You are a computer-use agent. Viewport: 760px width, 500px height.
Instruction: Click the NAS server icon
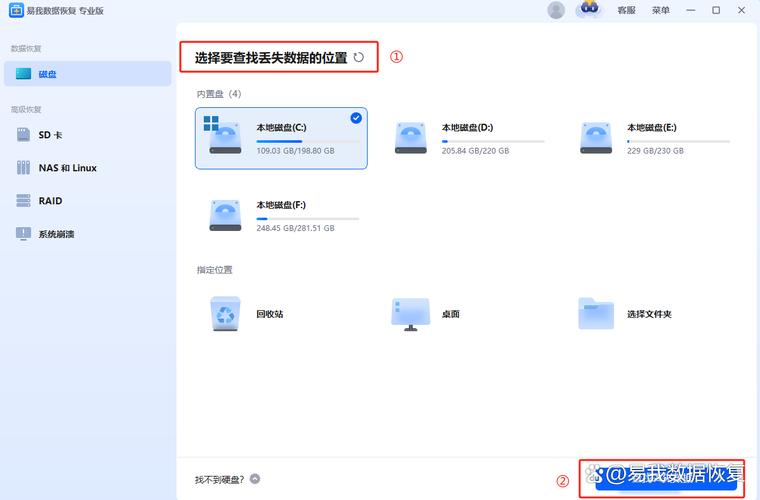[23, 168]
